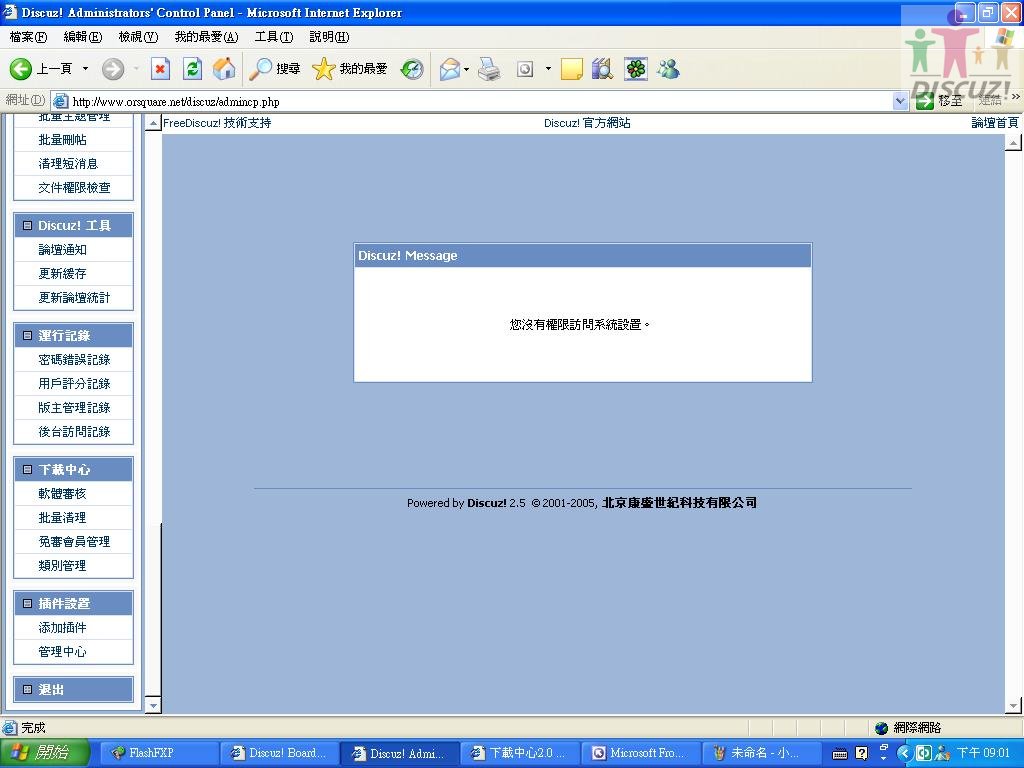The width and height of the screenshot is (1024, 768).
Task: Click the ICQ flower toolbar icon
Action: point(635,69)
